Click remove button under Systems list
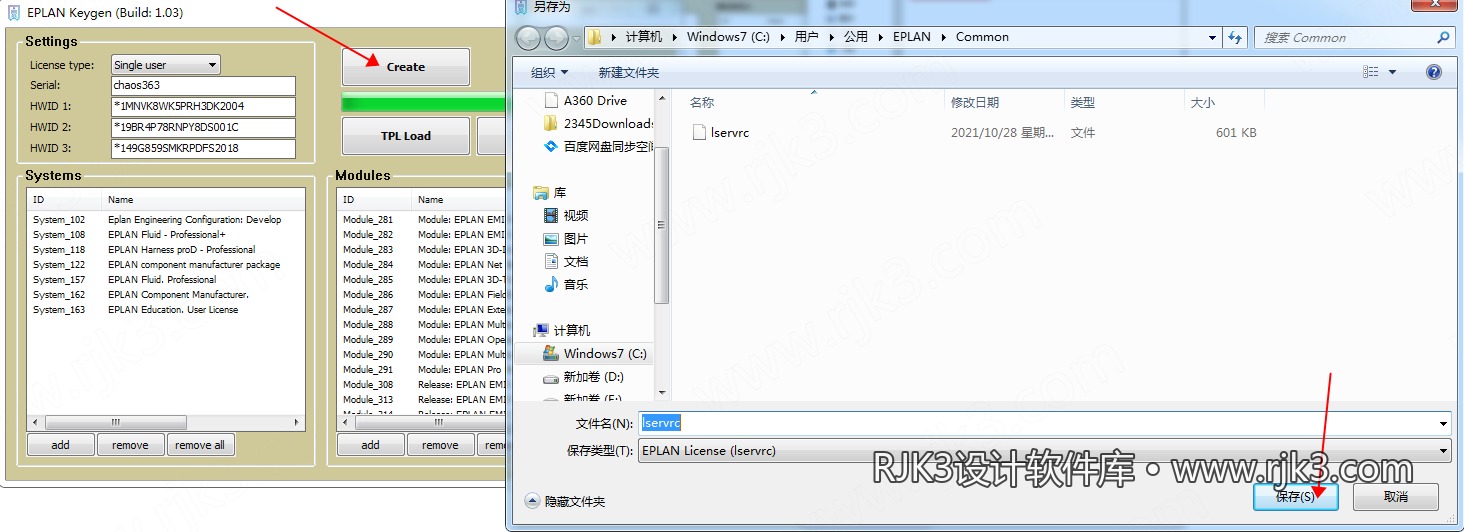The image size is (1464, 532). (130, 445)
